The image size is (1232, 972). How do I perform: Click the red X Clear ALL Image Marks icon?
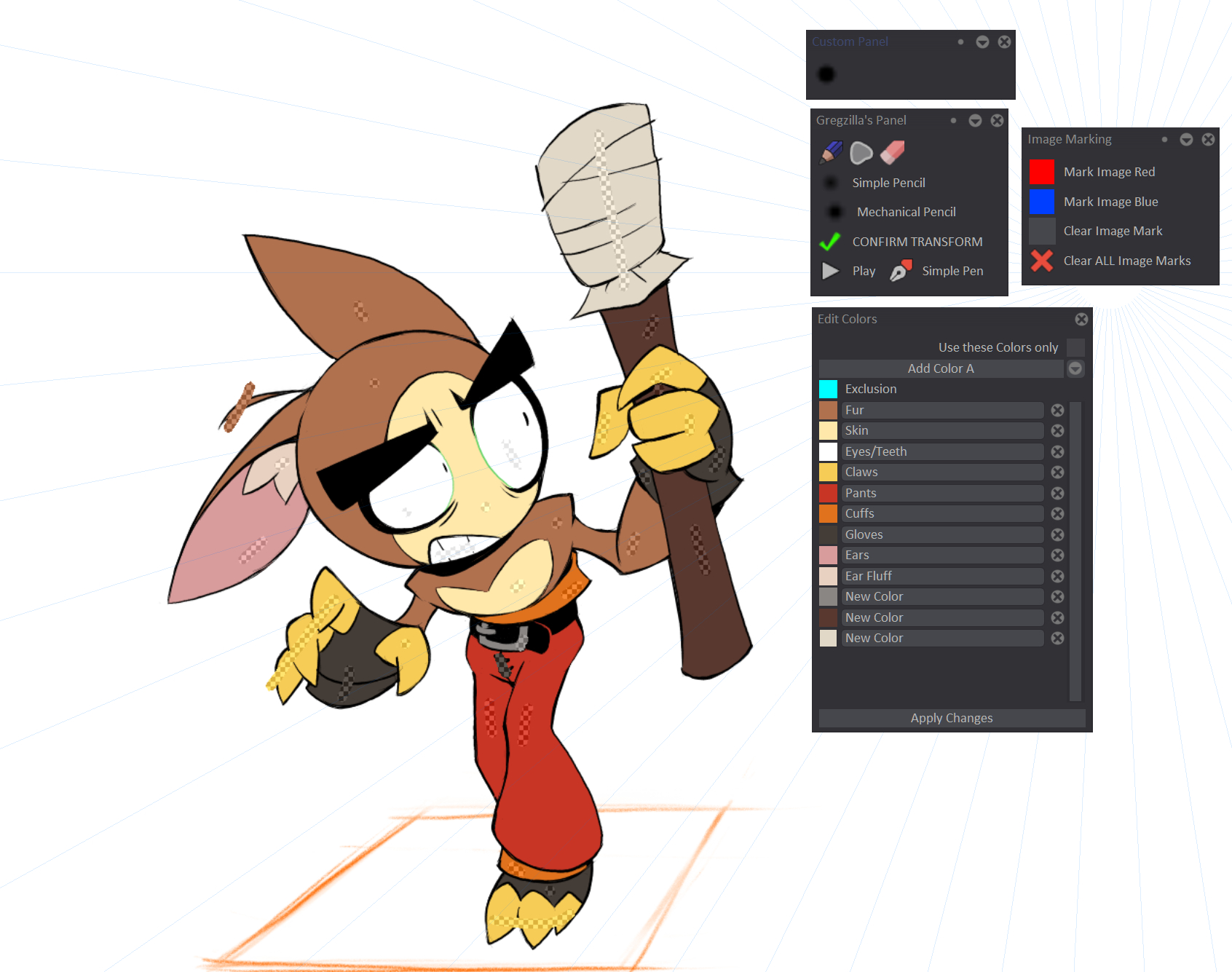[1041, 261]
